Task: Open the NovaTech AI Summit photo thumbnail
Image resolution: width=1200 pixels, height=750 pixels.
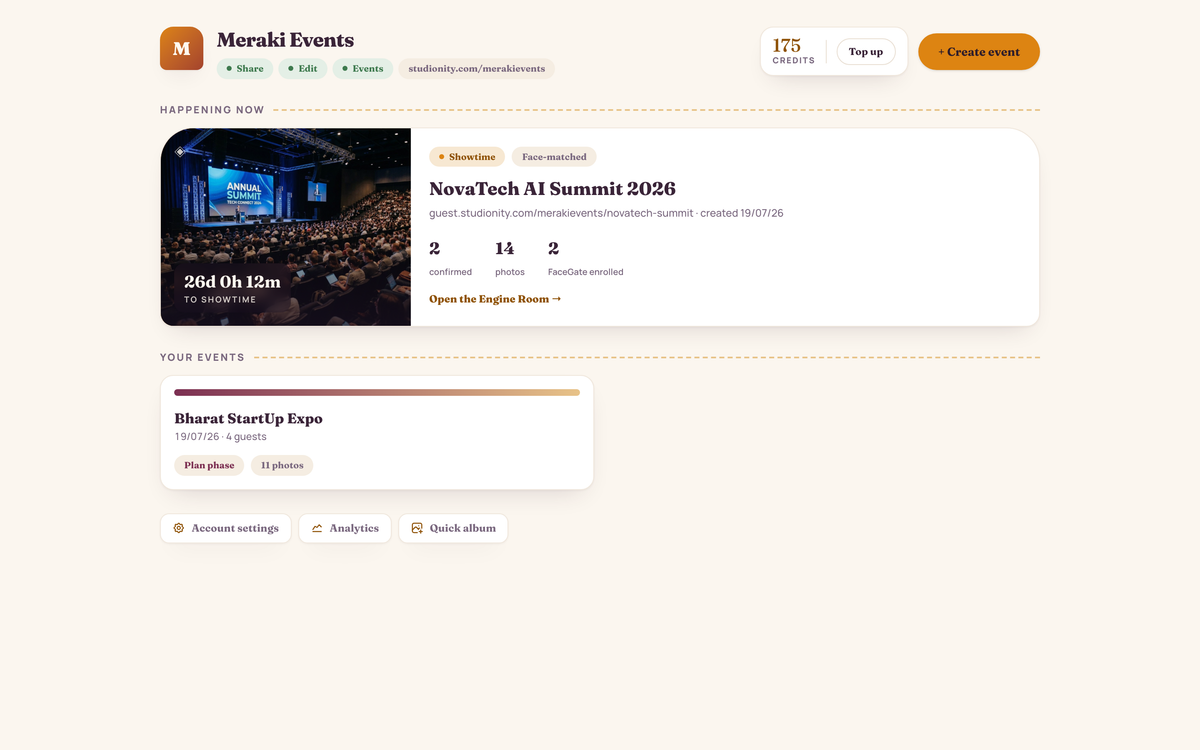Action: click(286, 227)
